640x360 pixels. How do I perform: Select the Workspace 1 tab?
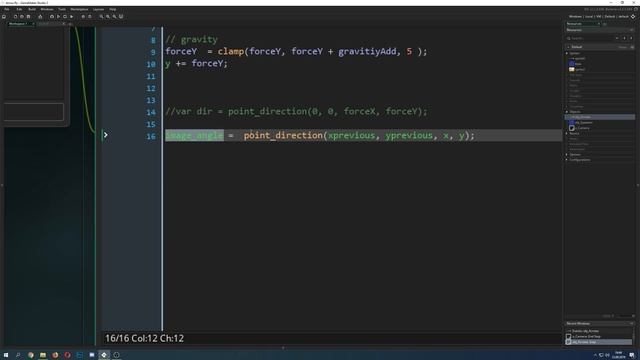coord(19,24)
